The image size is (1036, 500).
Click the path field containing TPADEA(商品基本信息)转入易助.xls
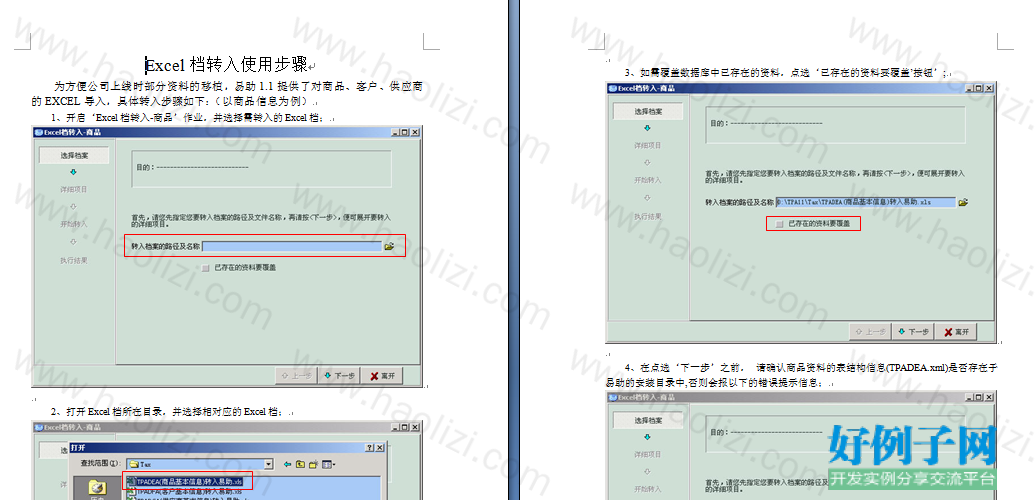[866, 202]
